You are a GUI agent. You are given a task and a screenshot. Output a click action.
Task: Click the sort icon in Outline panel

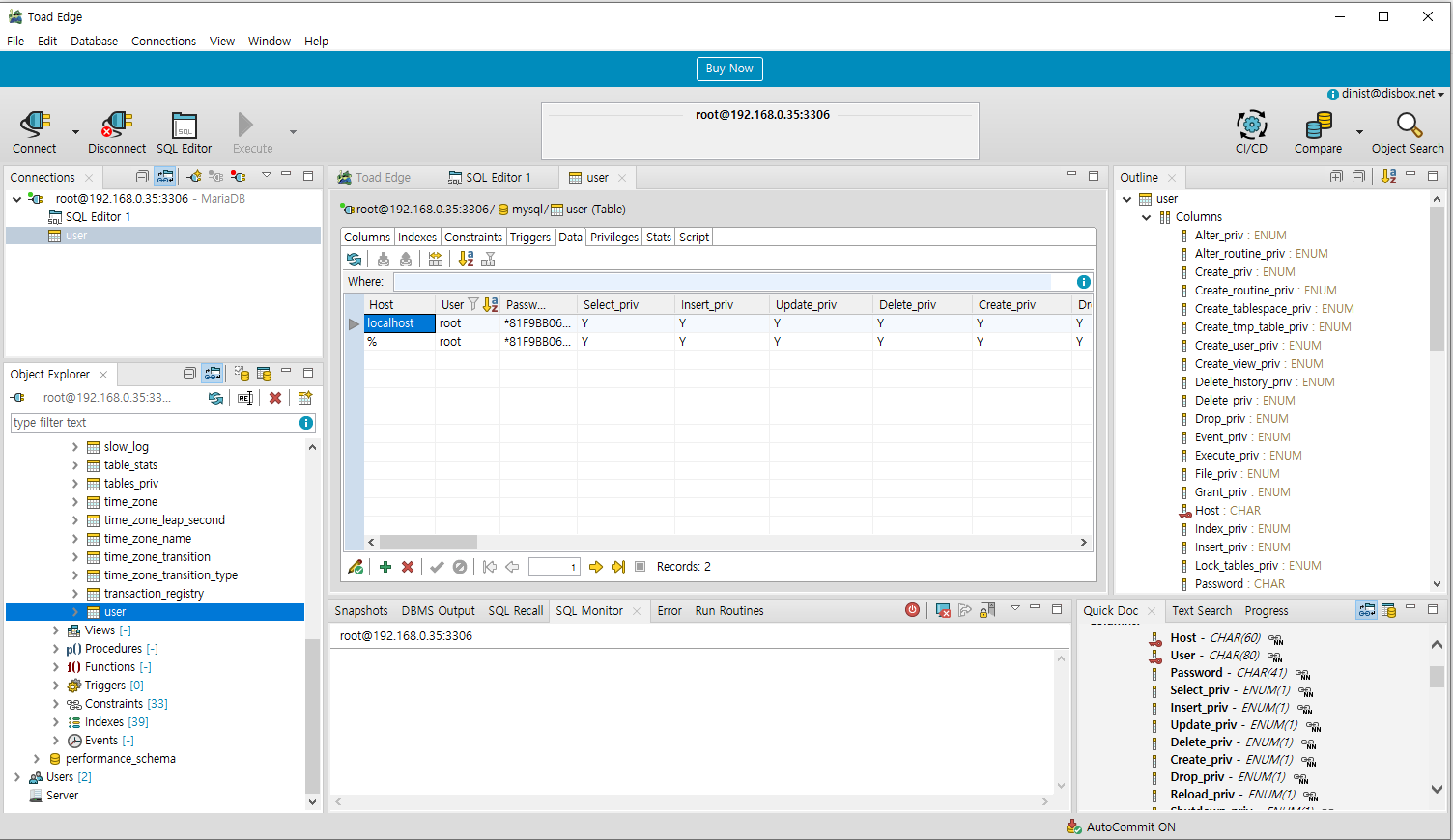1388,177
